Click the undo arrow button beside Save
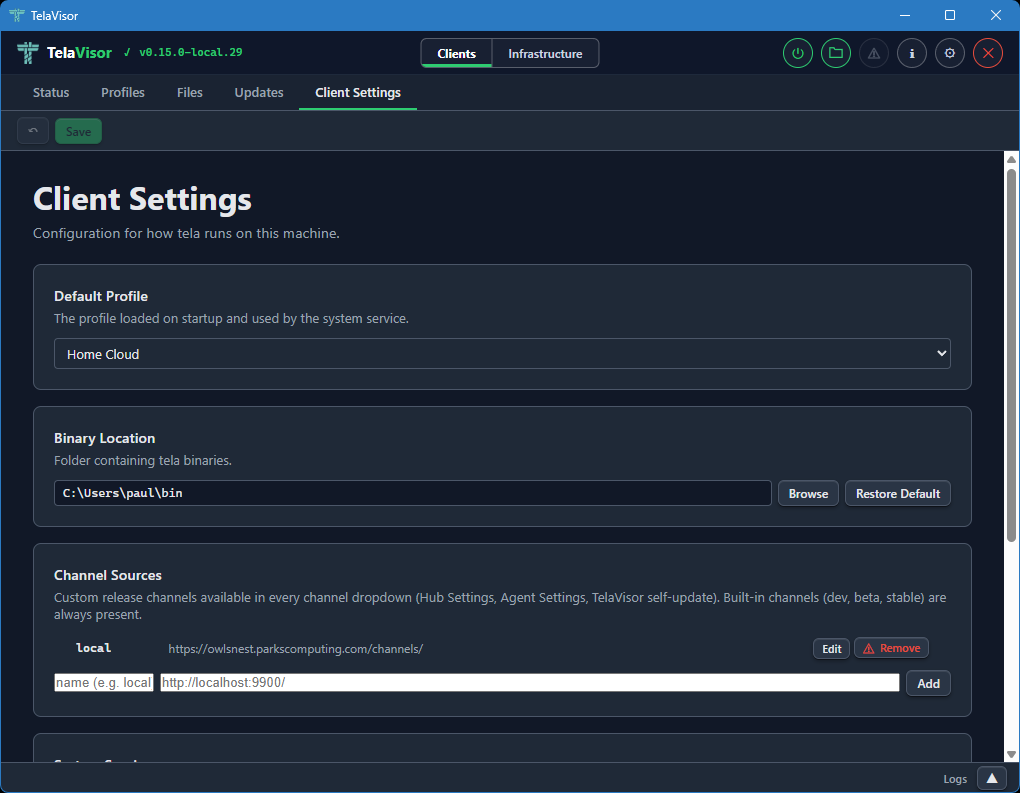The width and height of the screenshot is (1020, 793). [33, 131]
